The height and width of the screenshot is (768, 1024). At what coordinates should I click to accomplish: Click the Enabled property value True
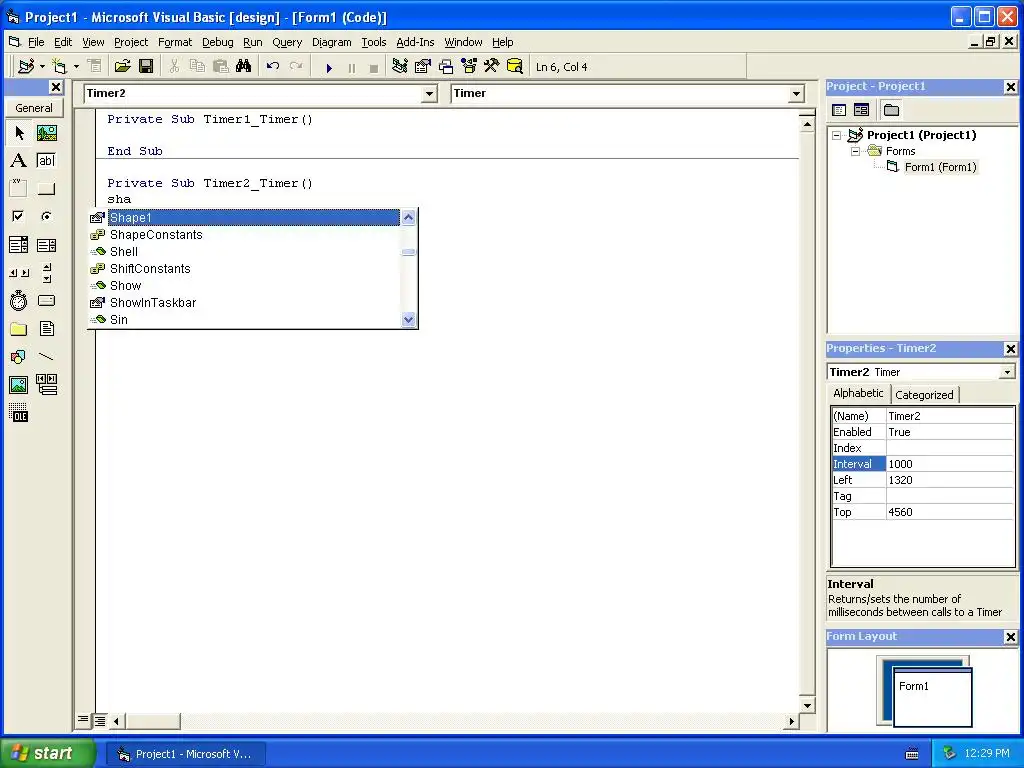tap(950, 432)
